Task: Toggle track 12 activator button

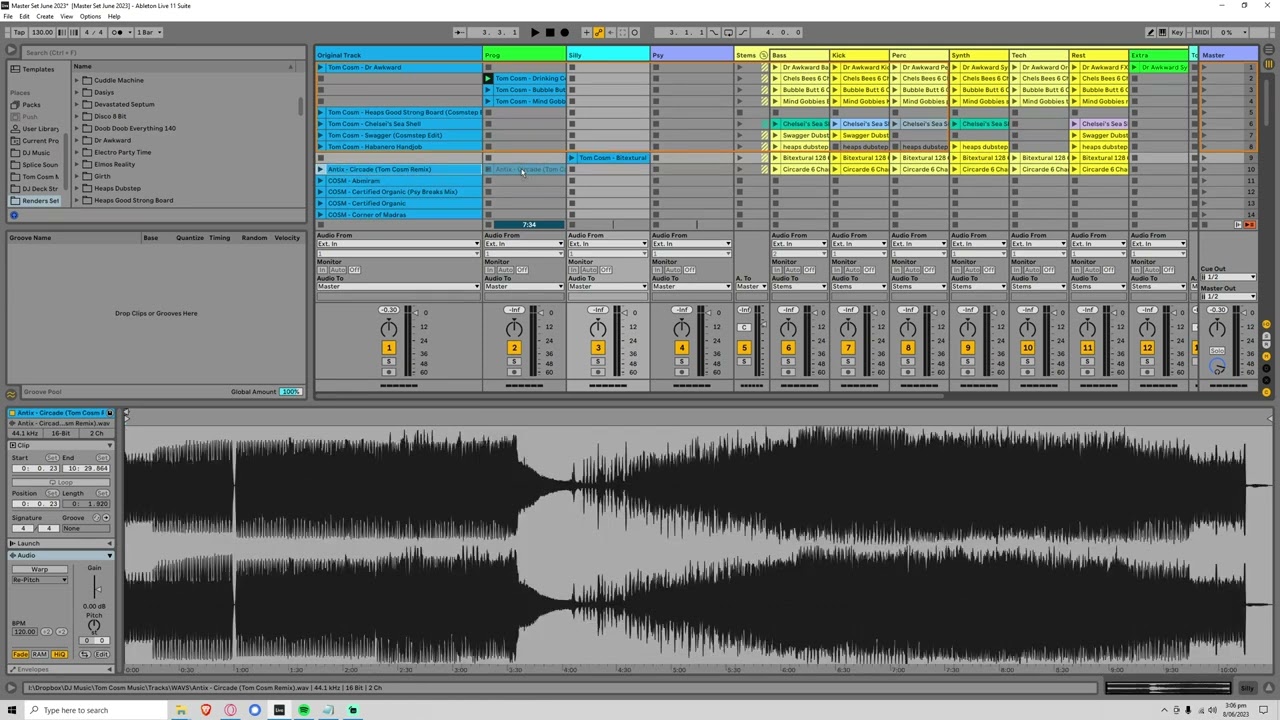Action: pos(1147,348)
